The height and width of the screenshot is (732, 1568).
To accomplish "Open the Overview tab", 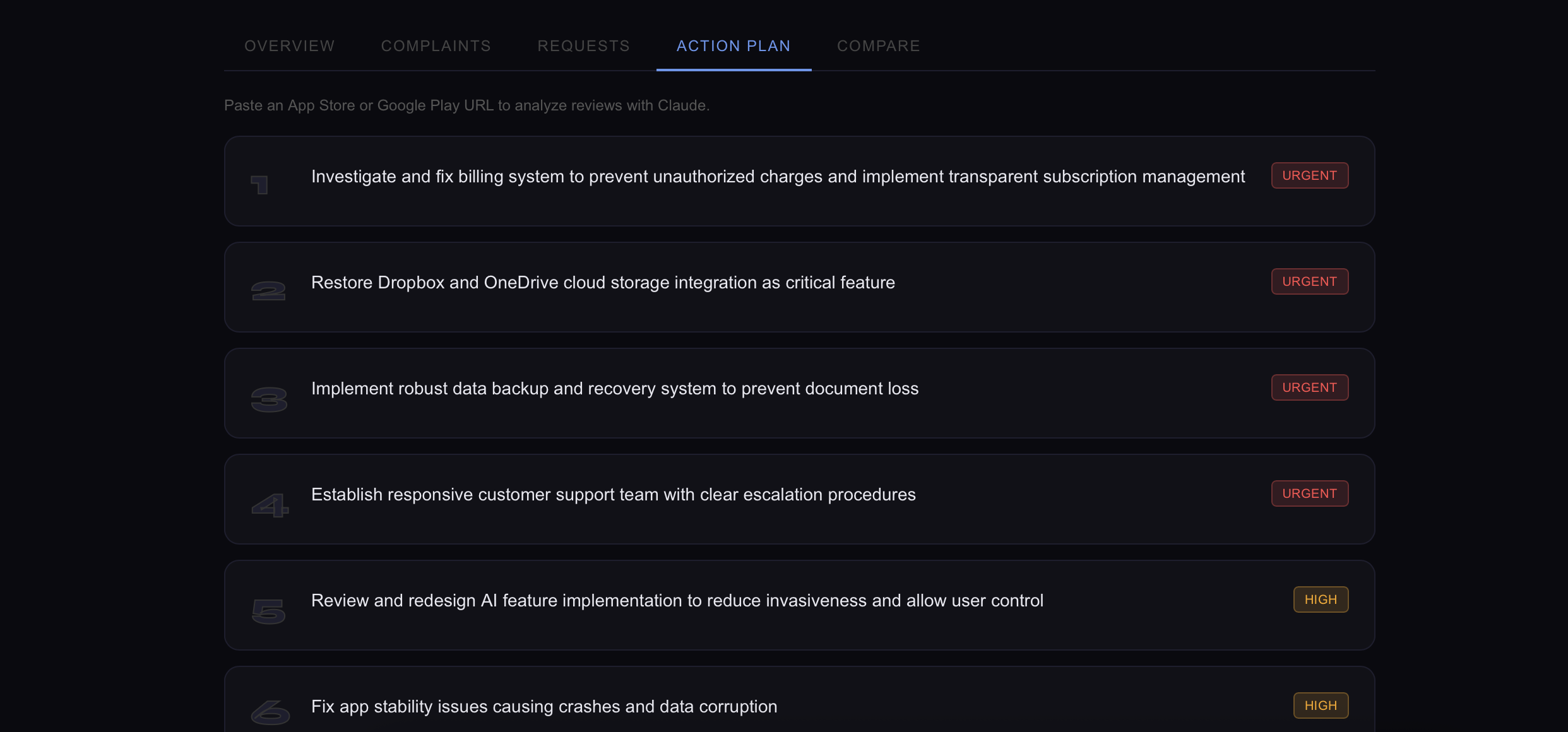I will point(289,46).
